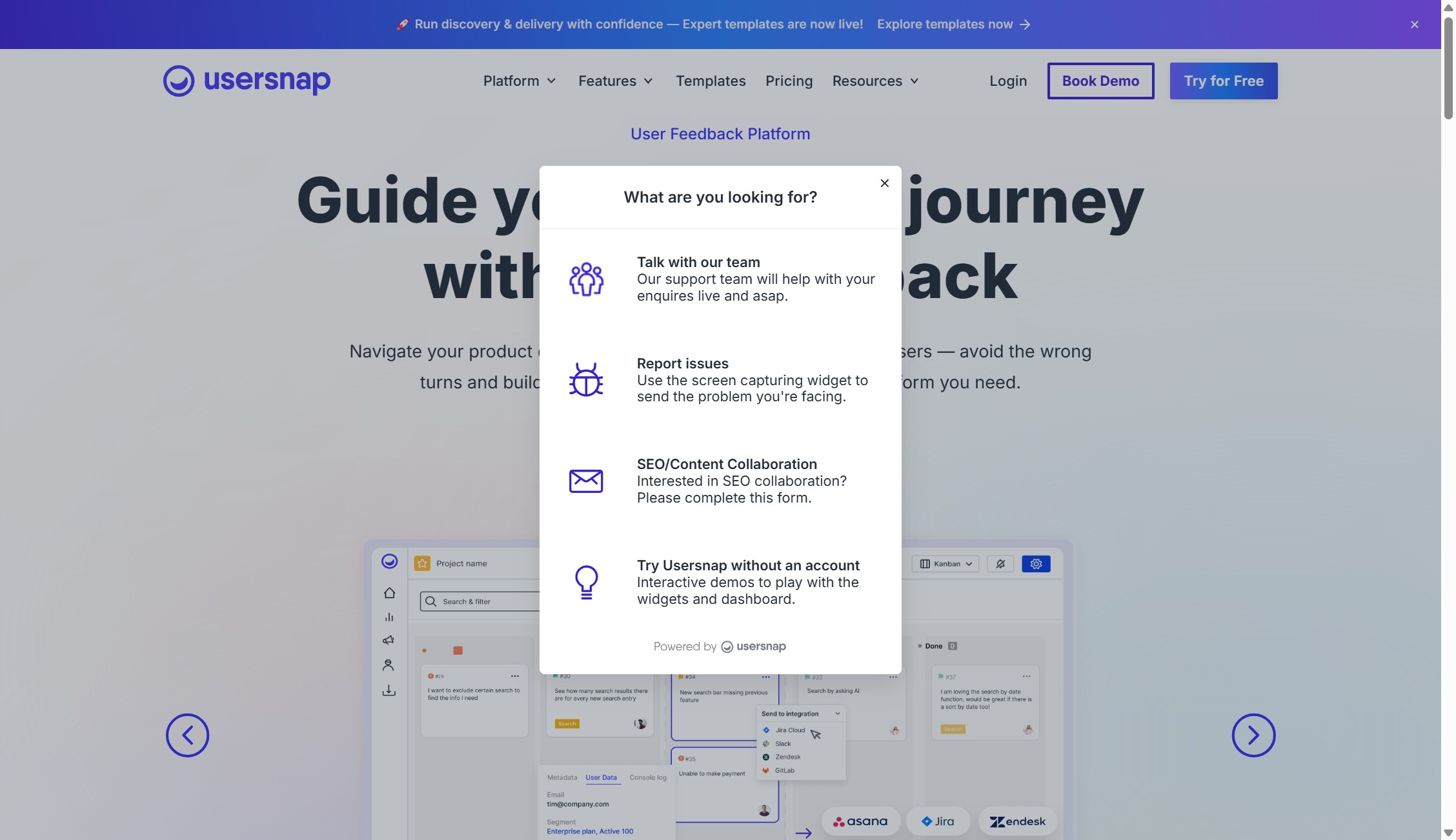
Task: Click the Search & filter field
Action: tap(480, 601)
